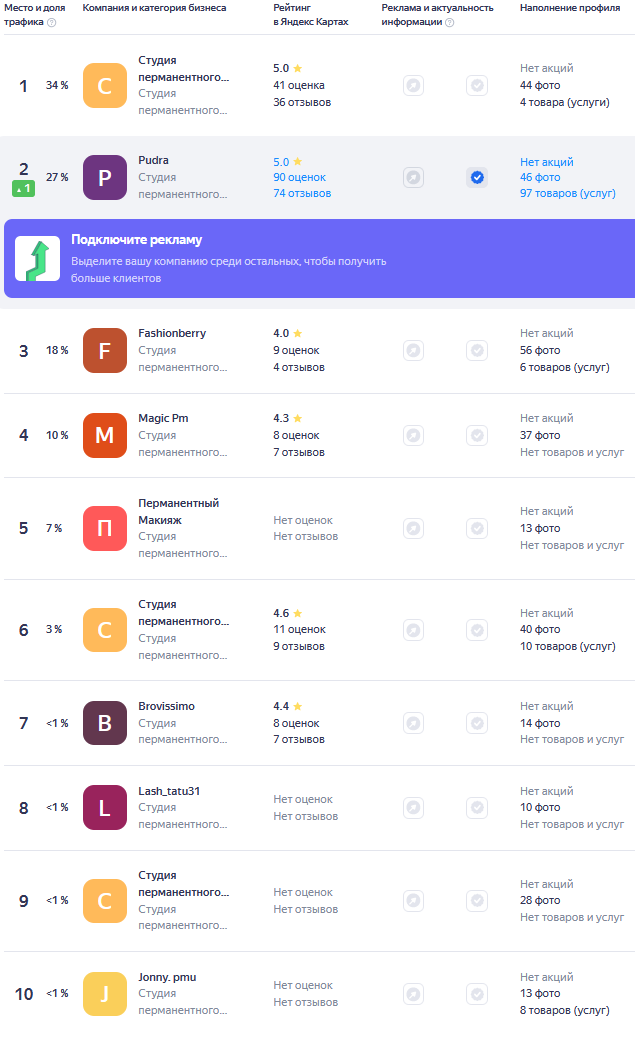Click the verified checkmark icon in Lash_tatu31 row
This screenshot has height=1040, width=635.
tap(477, 808)
